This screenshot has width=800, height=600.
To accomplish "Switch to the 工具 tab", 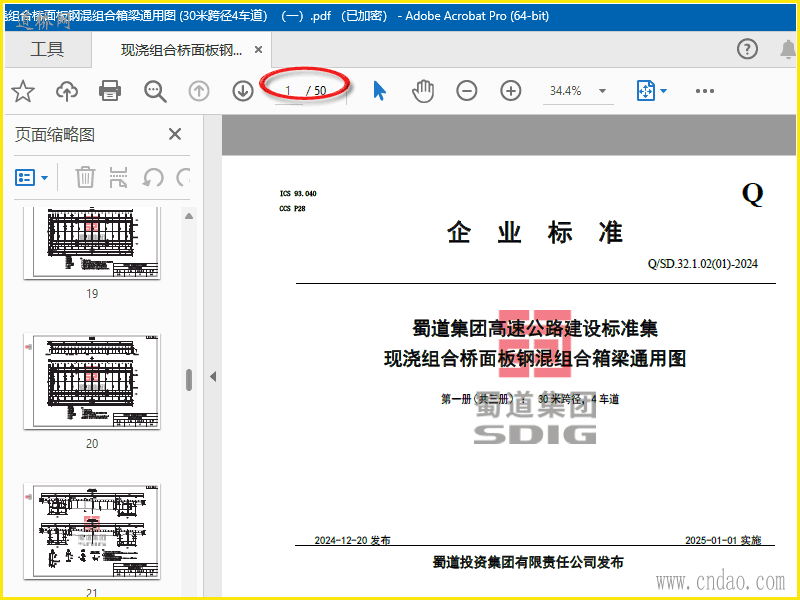I will (x=47, y=49).
